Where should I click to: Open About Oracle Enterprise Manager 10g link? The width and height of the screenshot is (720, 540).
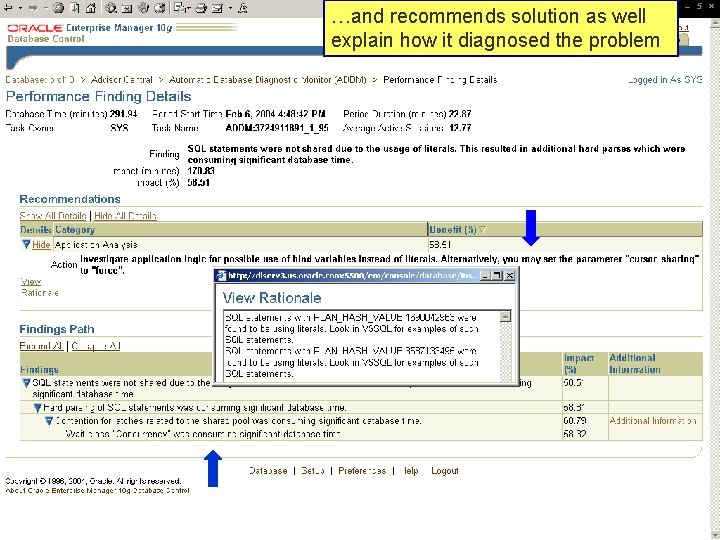(x=97, y=490)
